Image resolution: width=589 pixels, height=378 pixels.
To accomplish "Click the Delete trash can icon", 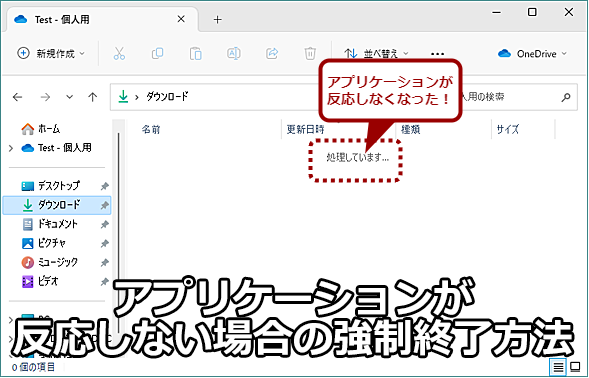I will coord(310,53).
